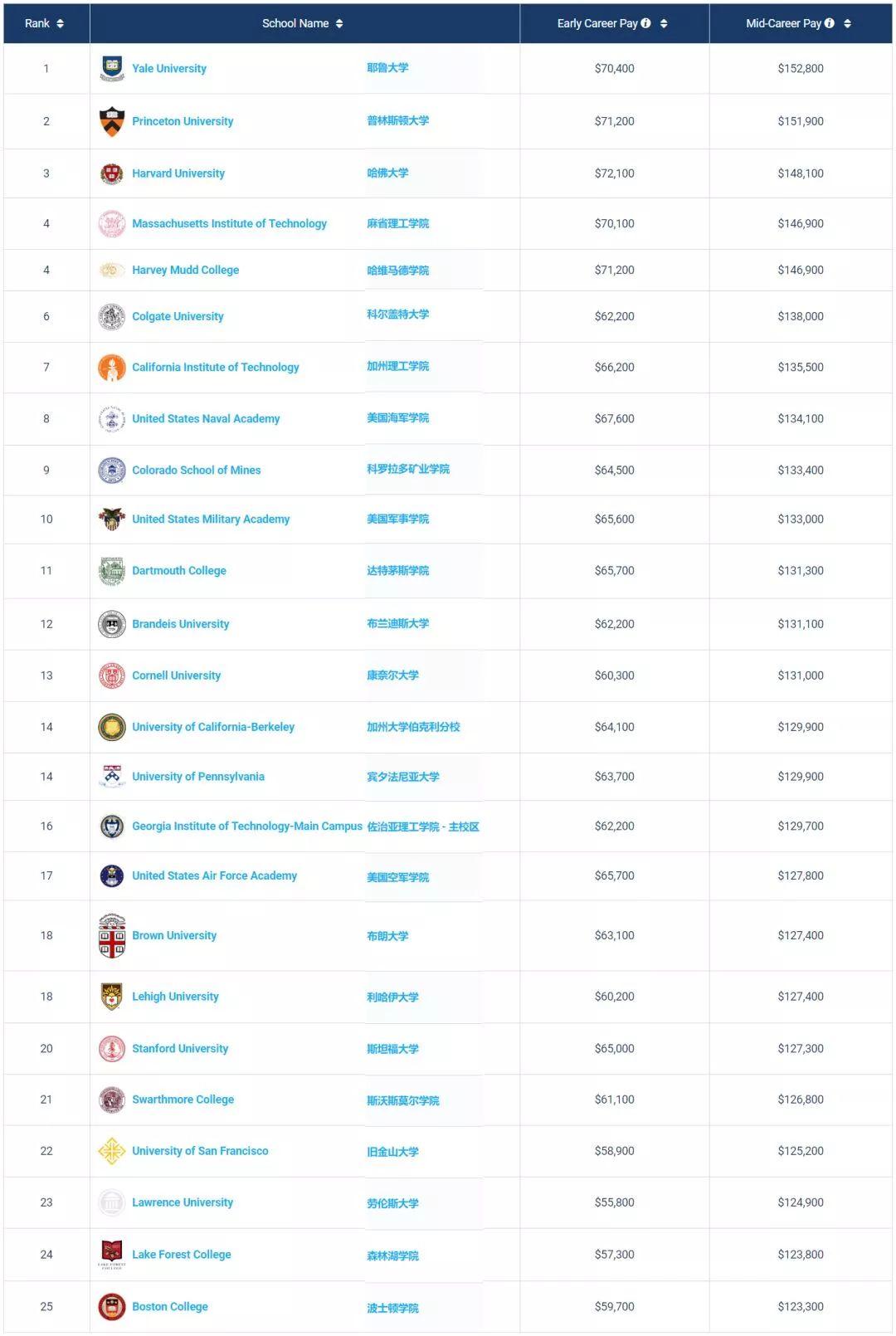The width and height of the screenshot is (896, 1336).
Task: Sort table by Rank arrows
Action: (x=60, y=23)
